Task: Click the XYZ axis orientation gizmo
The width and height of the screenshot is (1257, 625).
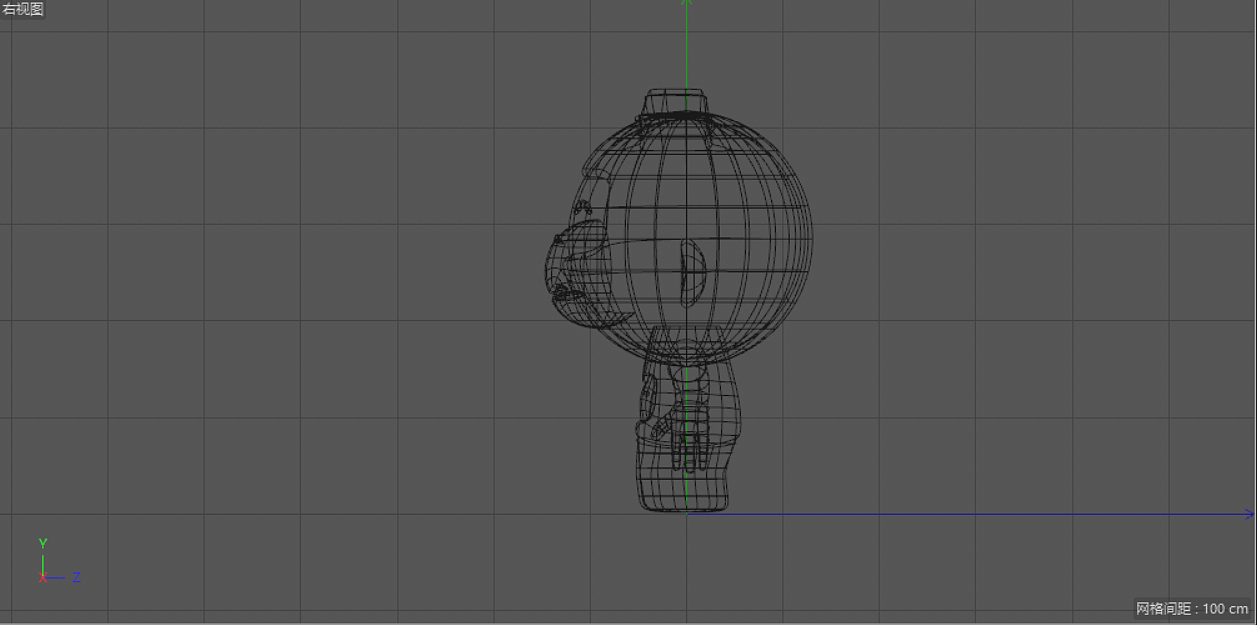Action: tap(58, 562)
